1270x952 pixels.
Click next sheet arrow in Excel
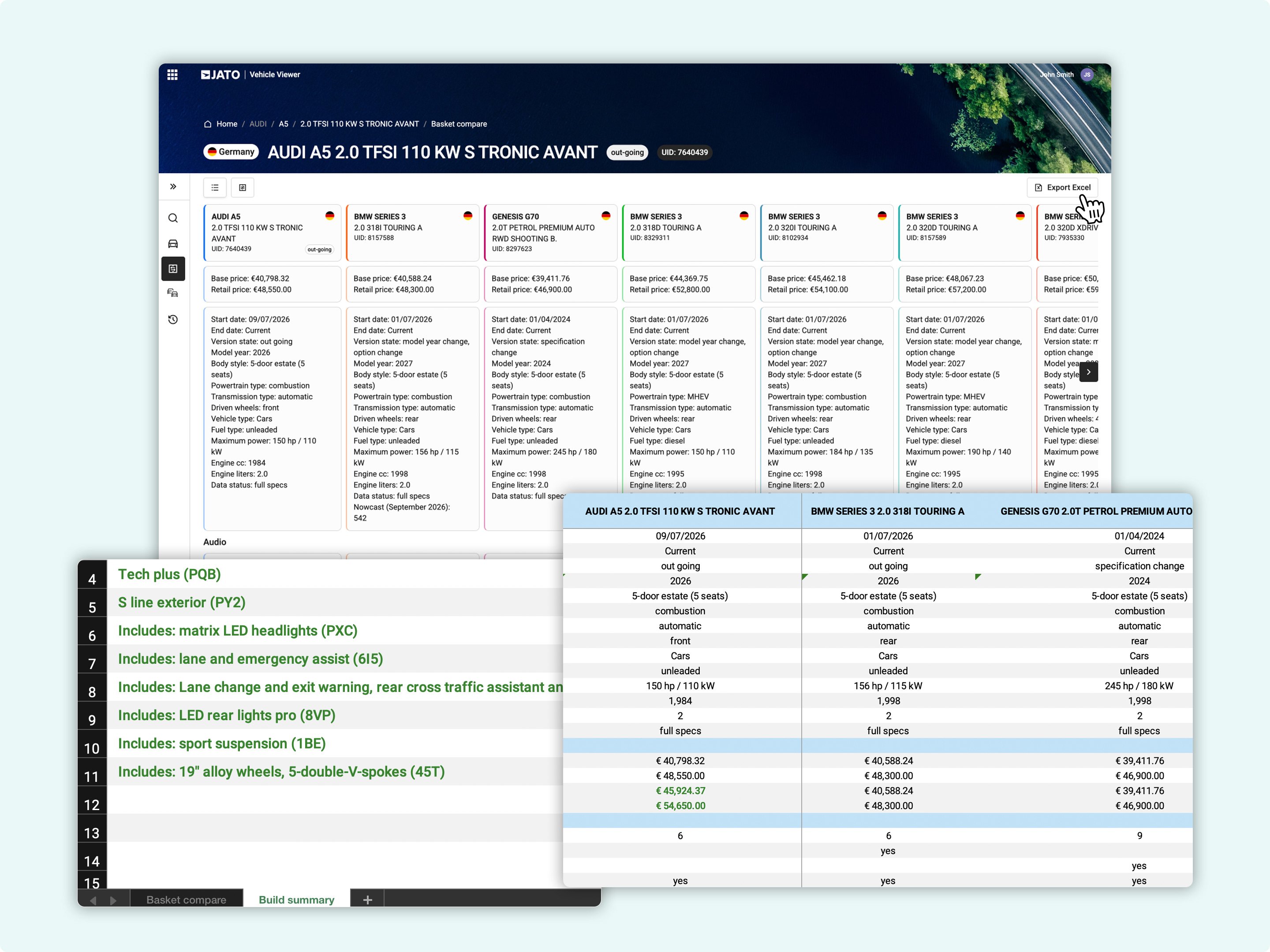pyautogui.click(x=113, y=900)
